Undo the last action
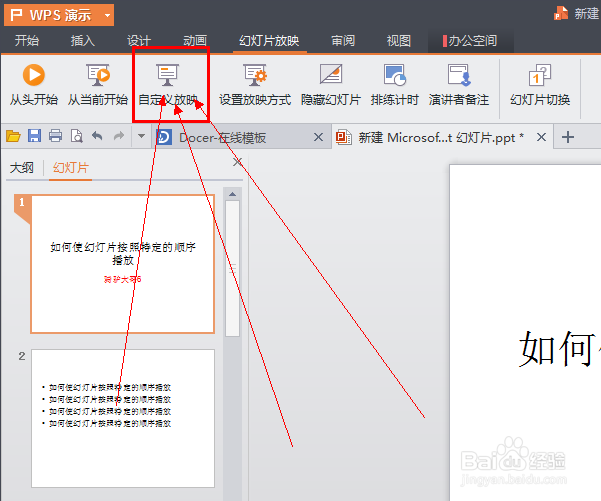 point(97,136)
